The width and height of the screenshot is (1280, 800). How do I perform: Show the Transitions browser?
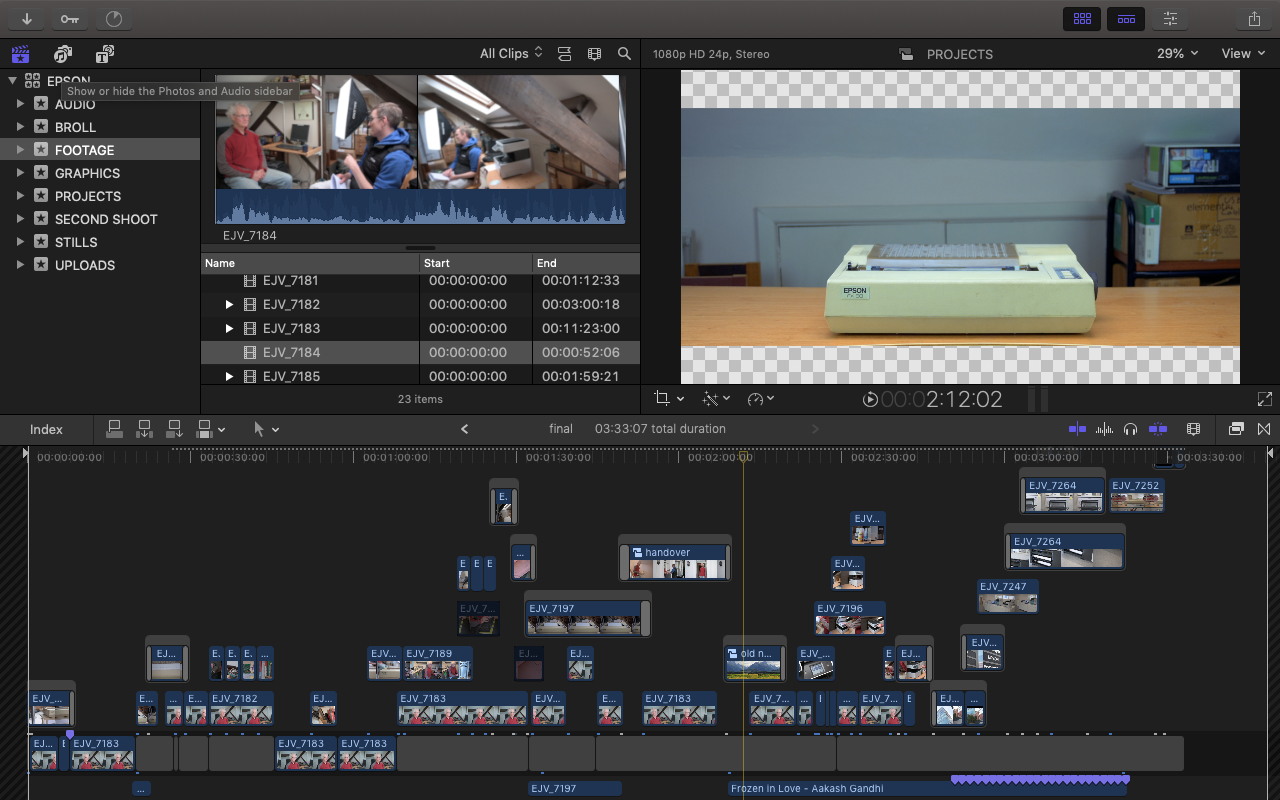click(x=1264, y=429)
